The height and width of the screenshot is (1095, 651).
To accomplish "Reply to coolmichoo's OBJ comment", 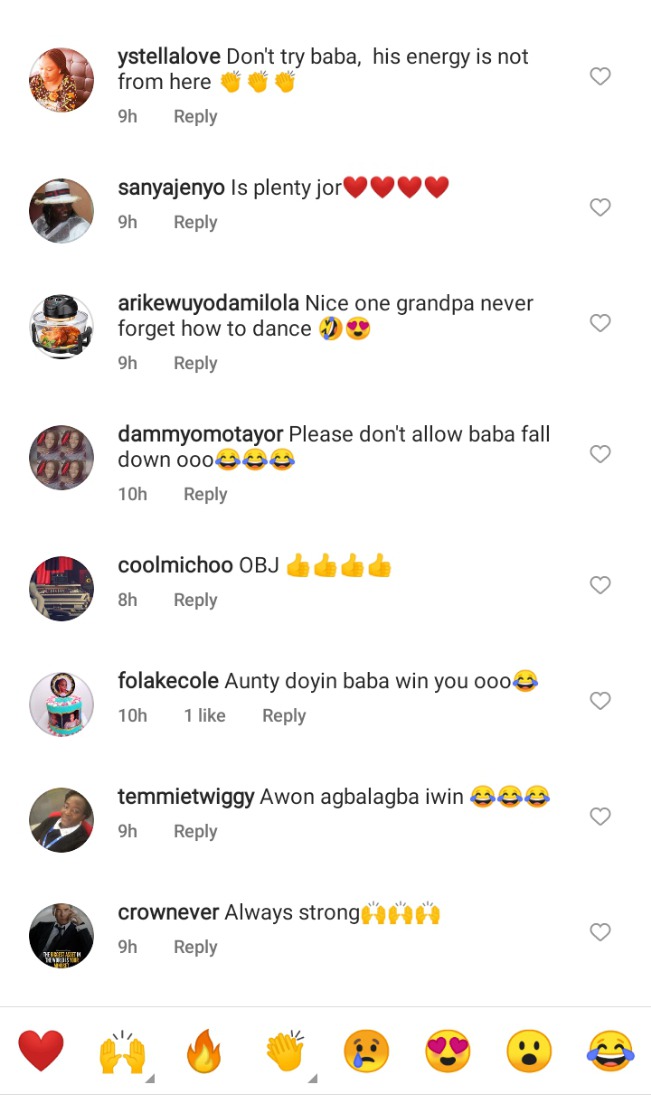I will pyautogui.click(x=195, y=600).
